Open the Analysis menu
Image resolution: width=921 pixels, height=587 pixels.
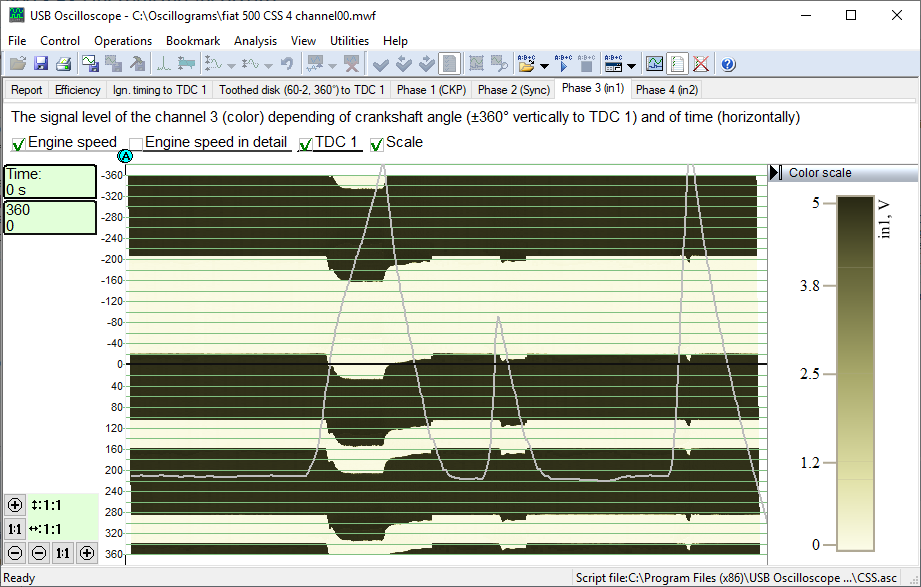pos(255,41)
